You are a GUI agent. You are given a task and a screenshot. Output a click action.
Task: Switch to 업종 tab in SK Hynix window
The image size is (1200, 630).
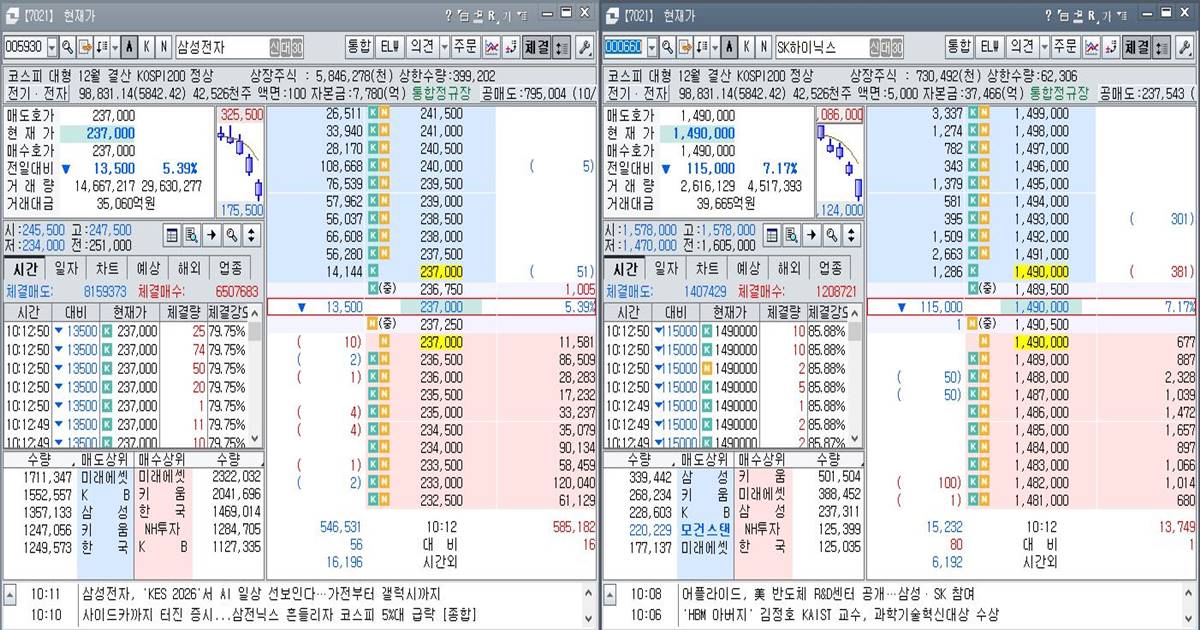pos(830,268)
